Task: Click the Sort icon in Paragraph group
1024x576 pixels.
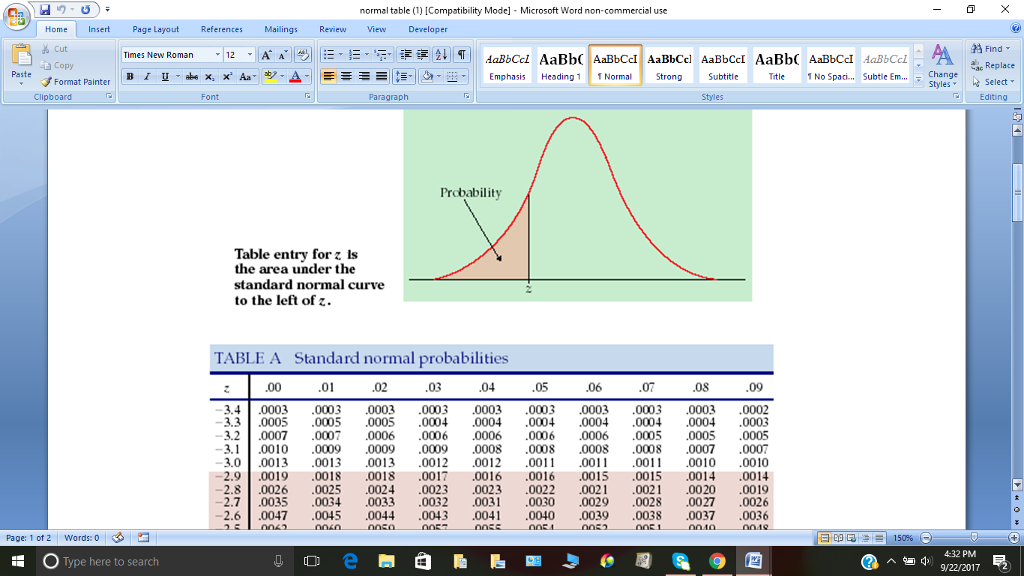Action: pos(440,55)
